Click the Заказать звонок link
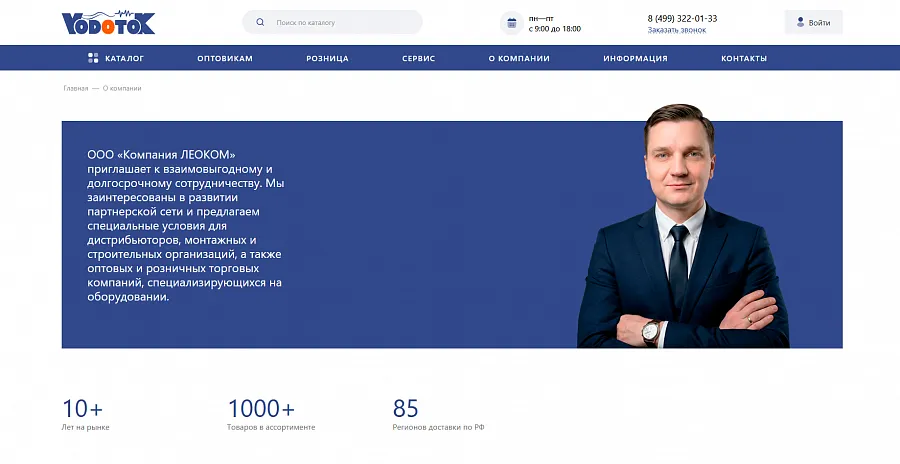This screenshot has height=464, width=900. (677, 30)
